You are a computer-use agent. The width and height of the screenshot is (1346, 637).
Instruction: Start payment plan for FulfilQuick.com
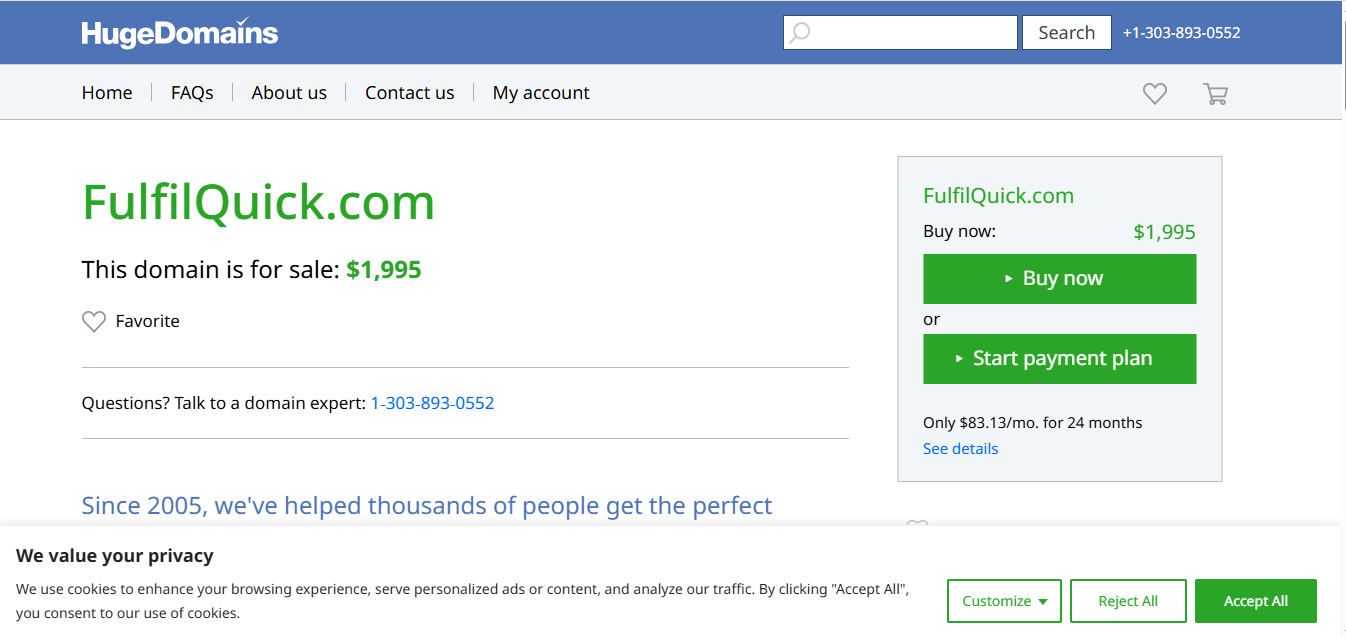pyautogui.click(x=1059, y=359)
